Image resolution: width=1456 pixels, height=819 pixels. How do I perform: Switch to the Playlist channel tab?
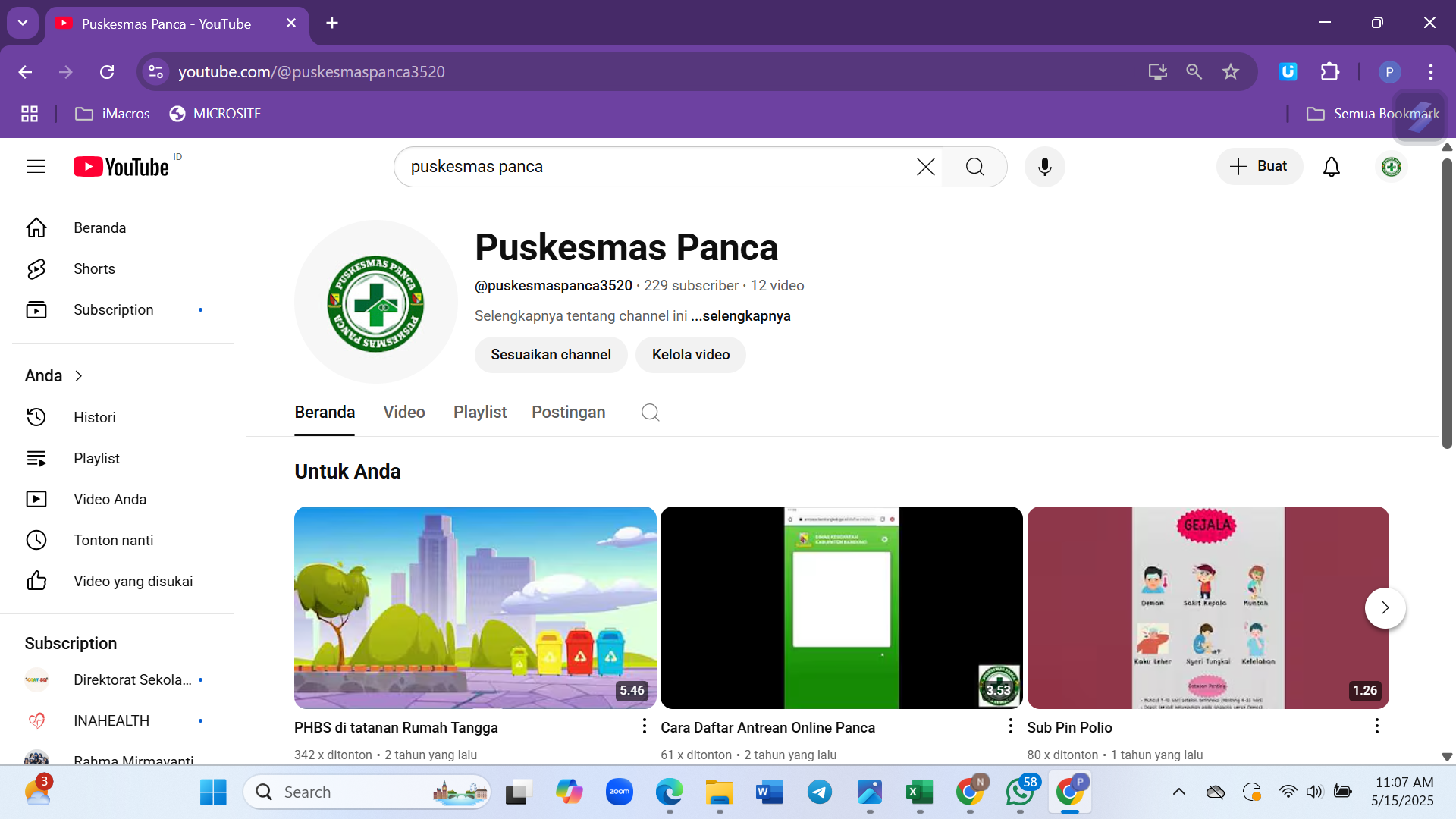coord(479,412)
